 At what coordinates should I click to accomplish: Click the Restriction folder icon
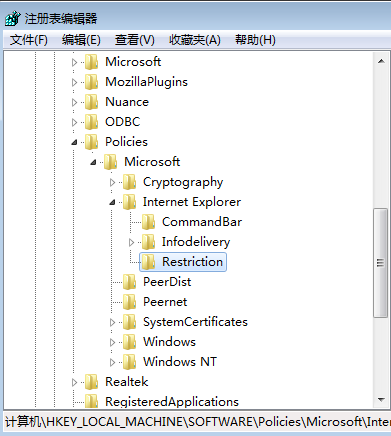[x=148, y=262]
